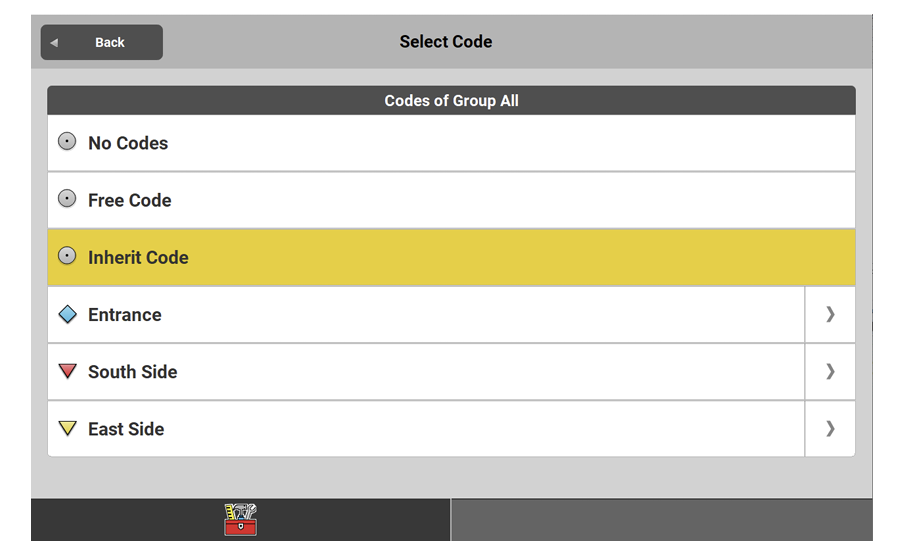Viewport: 916px width, 555px height.
Task: Expand the South Side code chevron
Action: (830, 372)
